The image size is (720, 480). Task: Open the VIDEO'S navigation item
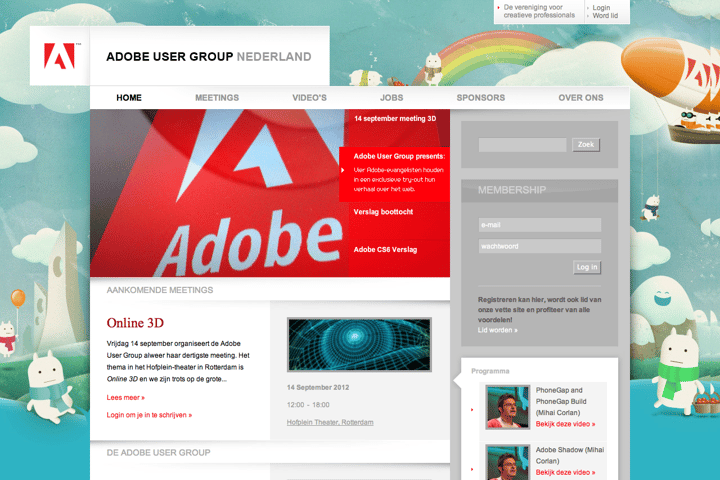click(309, 98)
